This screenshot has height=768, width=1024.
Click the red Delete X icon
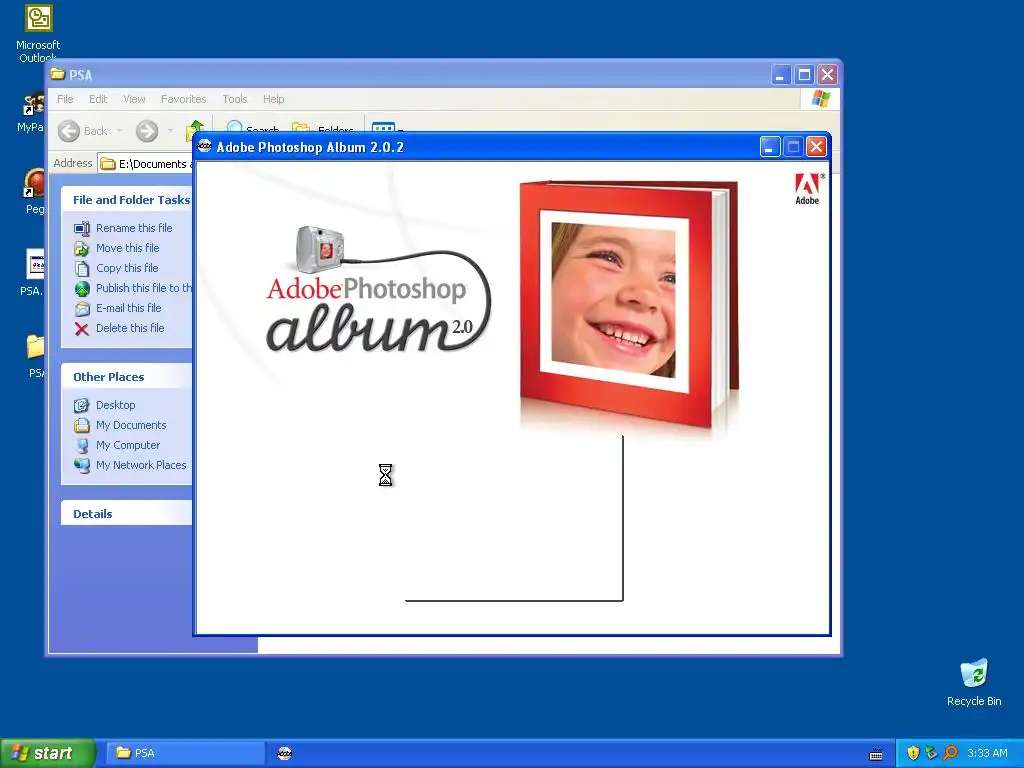point(82,328)
